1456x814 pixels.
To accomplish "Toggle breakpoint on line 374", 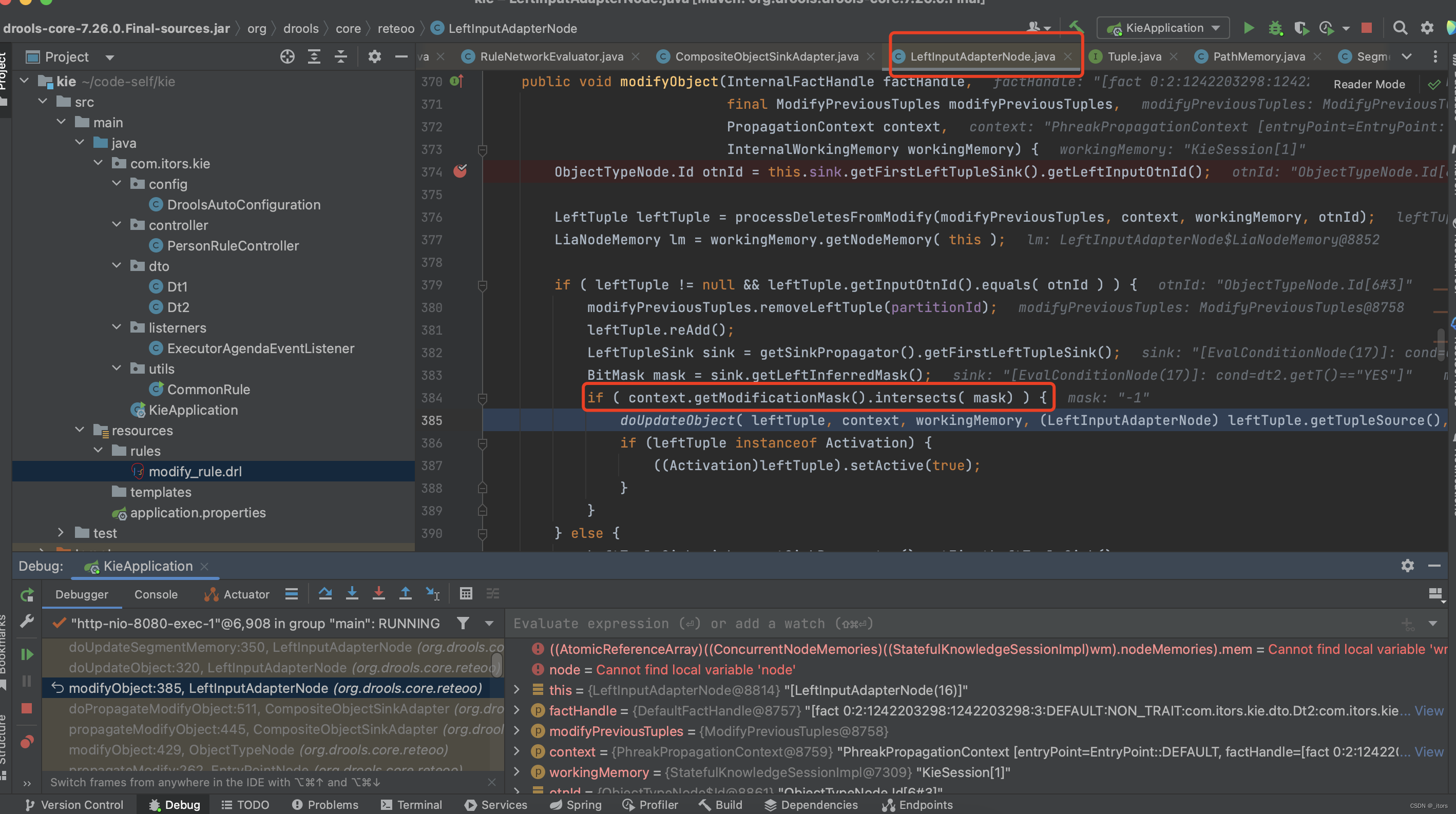I will coord(460,171).
